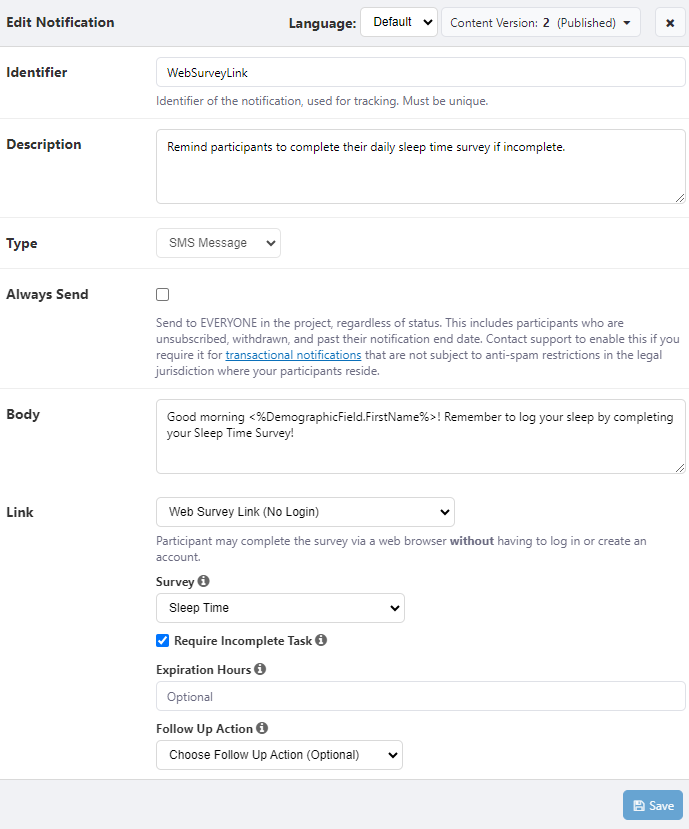Click the Body textarea resize handle
The width and height of the screenshot is (689, 829).
pos(680,467)
